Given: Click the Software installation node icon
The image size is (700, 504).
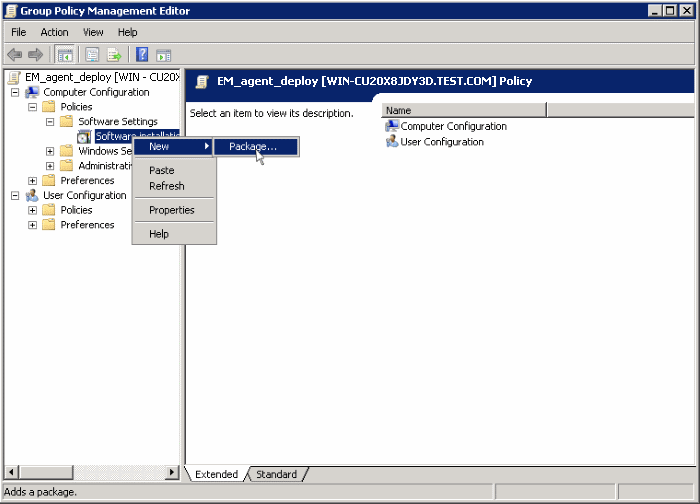Looking at the screenshot, I should [84, 137].
